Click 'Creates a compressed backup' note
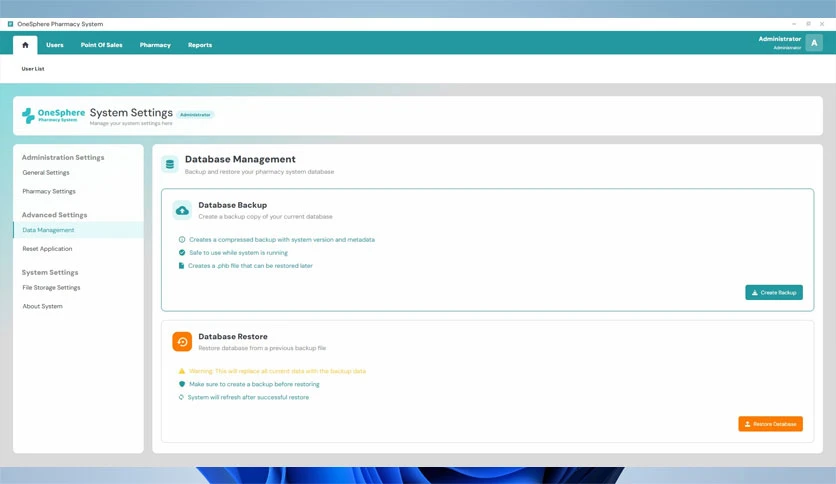The width and height of the screenshot is (836, 484). [282, 240]
